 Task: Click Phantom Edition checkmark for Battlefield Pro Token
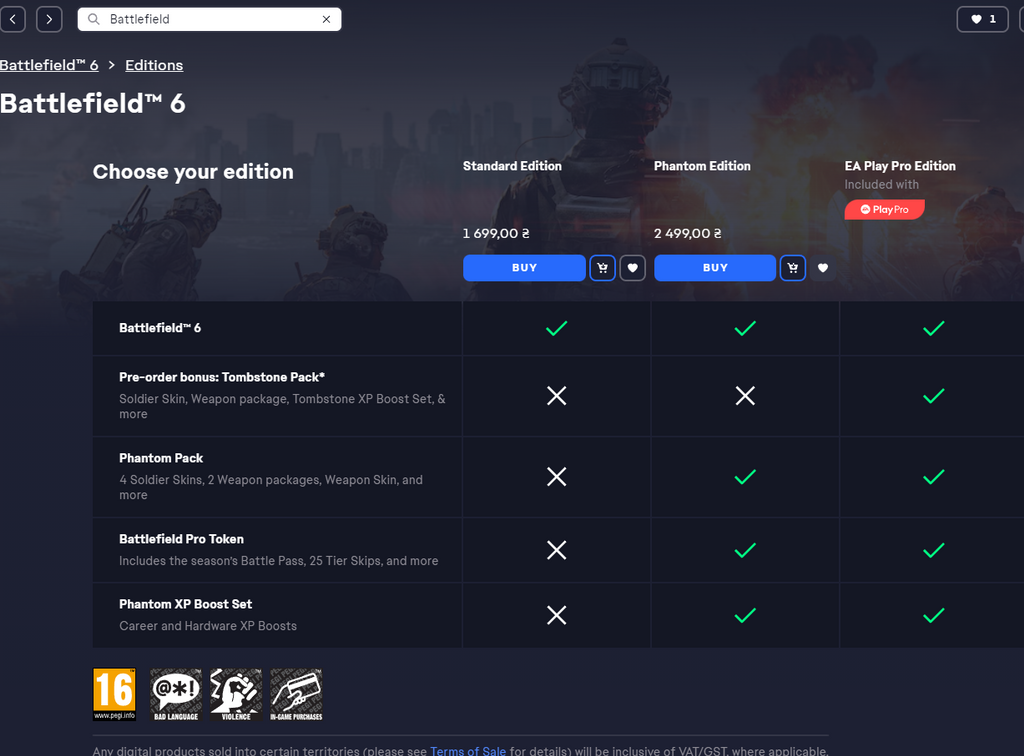[745, 550]
